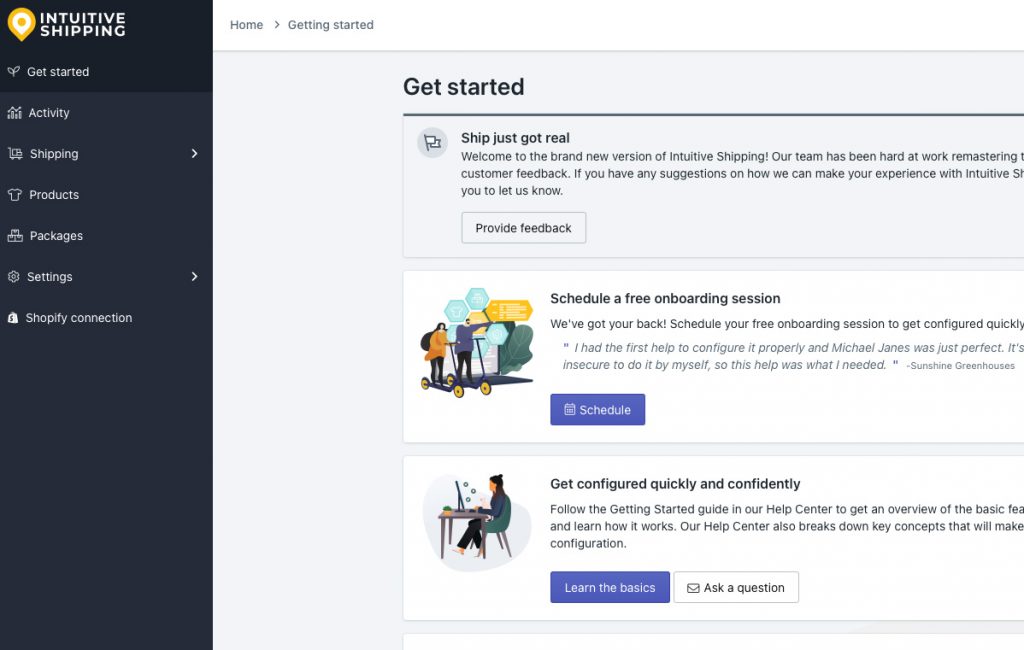
Task: Click the t-shirt icon beside Products
Action: [14, 195]
